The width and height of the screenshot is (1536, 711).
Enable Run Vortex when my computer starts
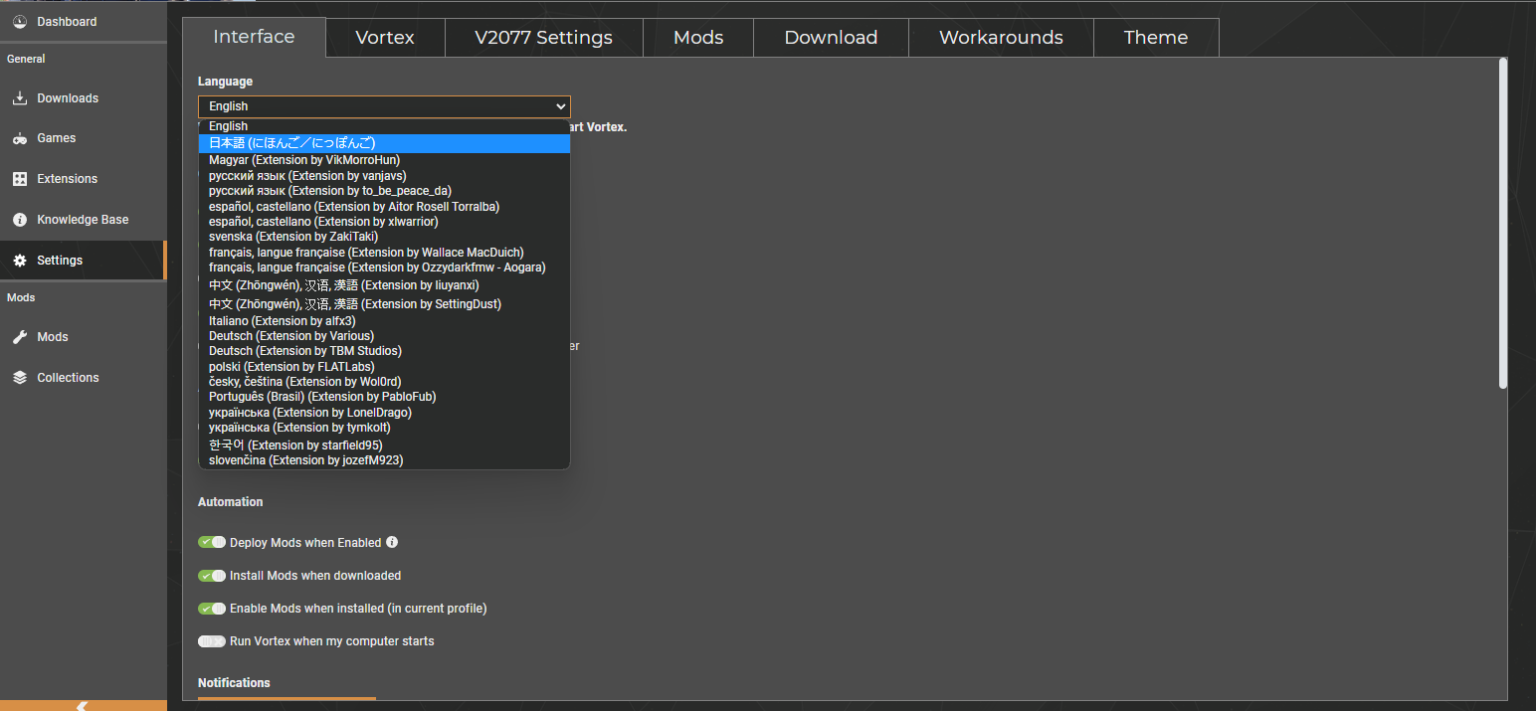tap(212, 641)
